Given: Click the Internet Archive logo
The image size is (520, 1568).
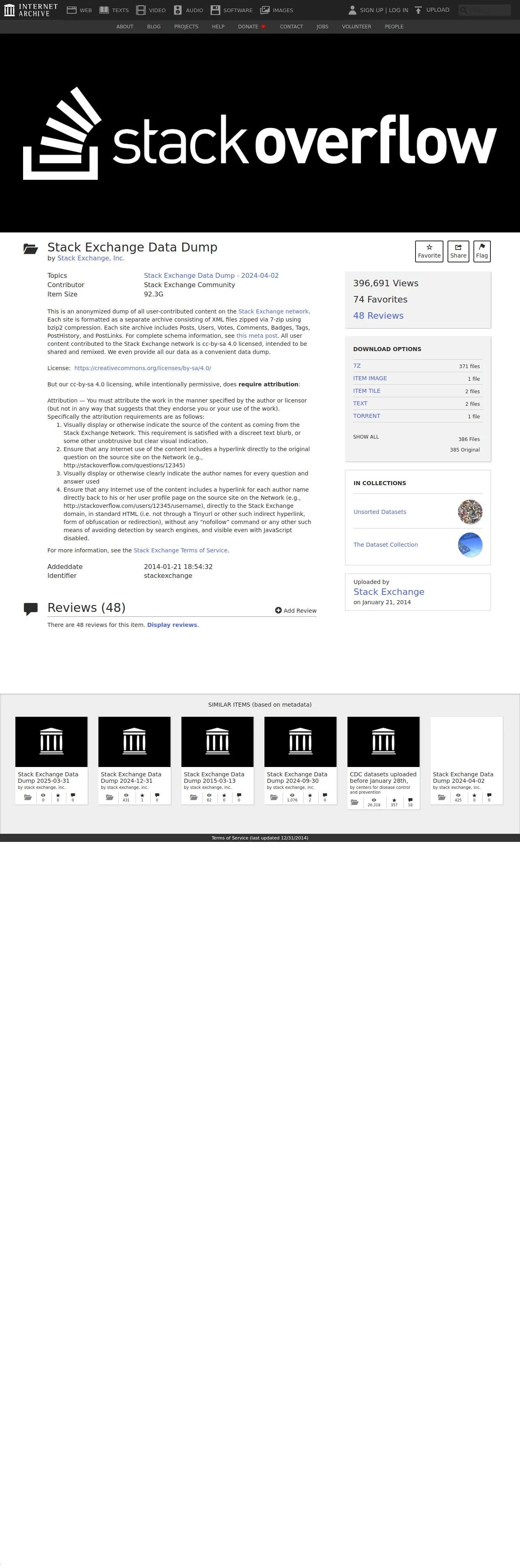Looking at the screenshot, I should (x=30, y=10).
